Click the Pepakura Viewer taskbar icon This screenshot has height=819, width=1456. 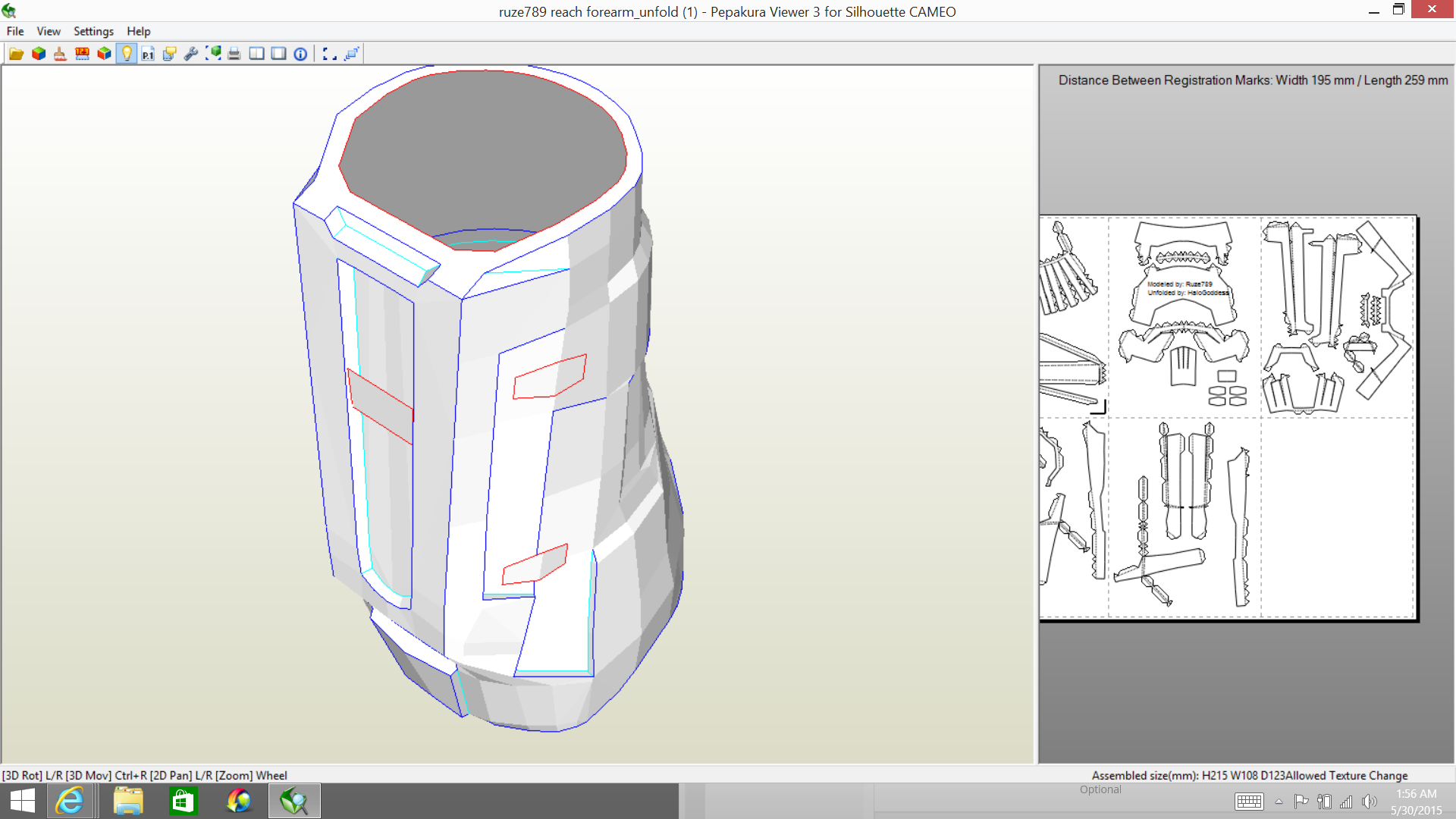[294, 801]
